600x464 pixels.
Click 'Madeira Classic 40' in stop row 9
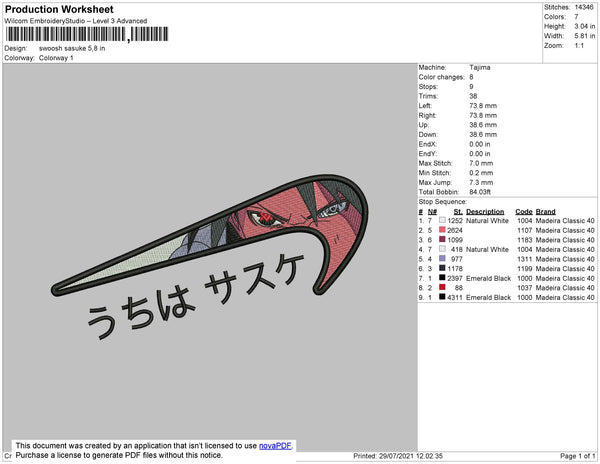click(x=565, y=297)
